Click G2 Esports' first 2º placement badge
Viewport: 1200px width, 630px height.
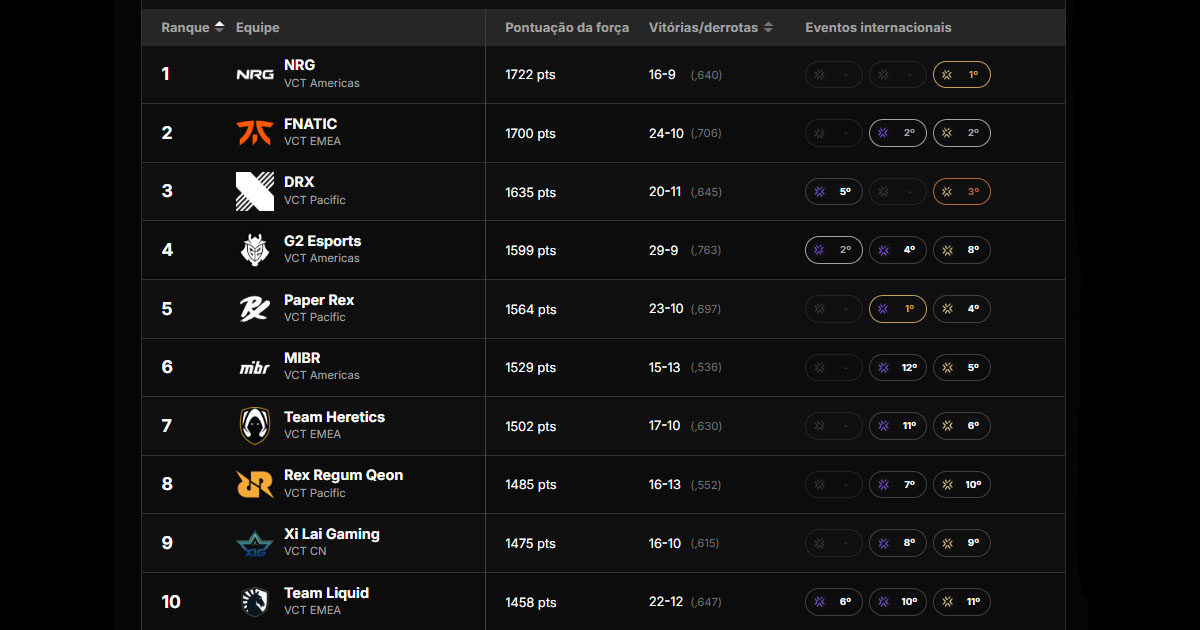pyautogui.click(x=833, y=250)
